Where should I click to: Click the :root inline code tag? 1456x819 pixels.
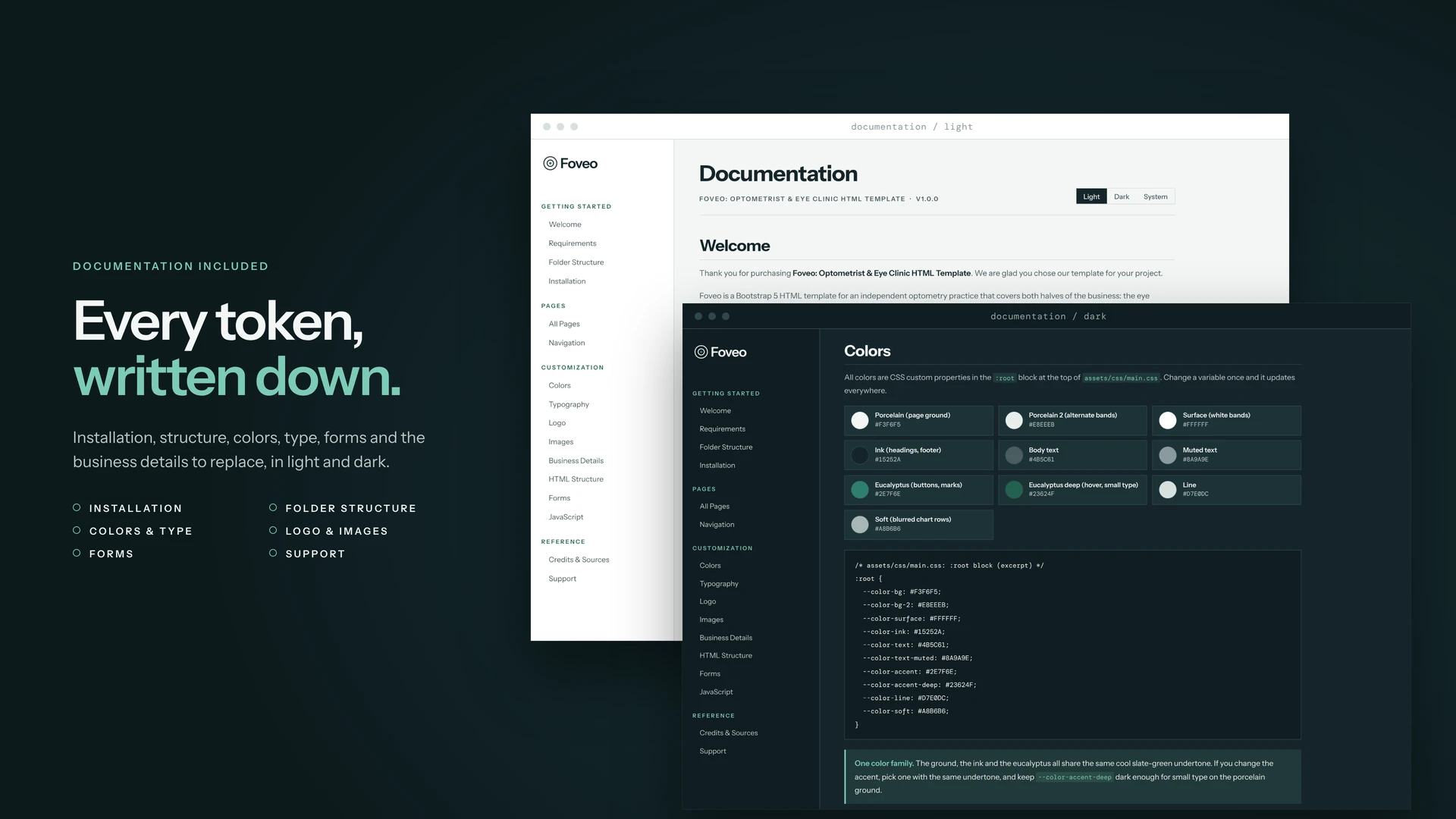coord(1005,378)
